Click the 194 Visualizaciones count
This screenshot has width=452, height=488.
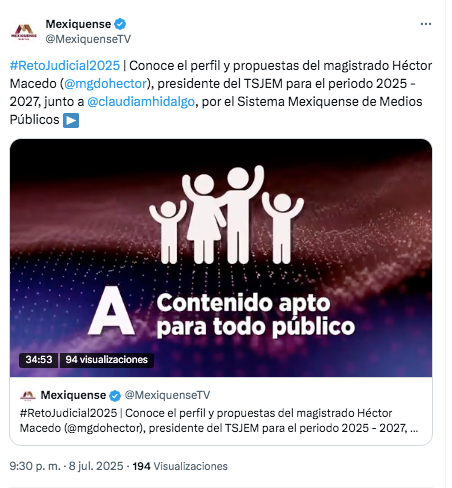(180, 466)
